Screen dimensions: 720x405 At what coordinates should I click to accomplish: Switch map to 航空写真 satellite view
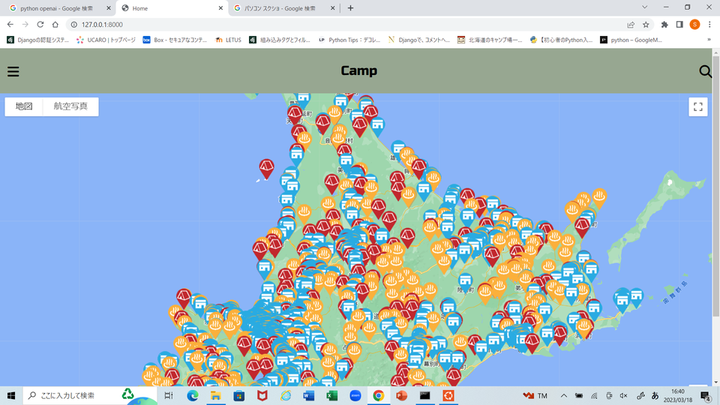[70, 106]
